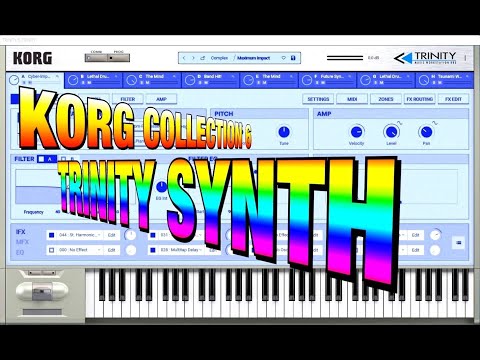The image size is (480, 360).
Task: Toggle effect 000 No Effect checkbox
Action: 51,250
